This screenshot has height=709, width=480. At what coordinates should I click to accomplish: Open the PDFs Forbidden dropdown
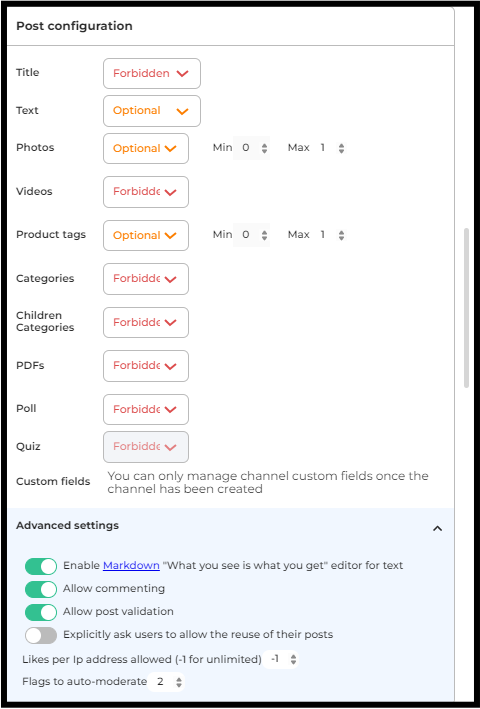click(146, 366)
